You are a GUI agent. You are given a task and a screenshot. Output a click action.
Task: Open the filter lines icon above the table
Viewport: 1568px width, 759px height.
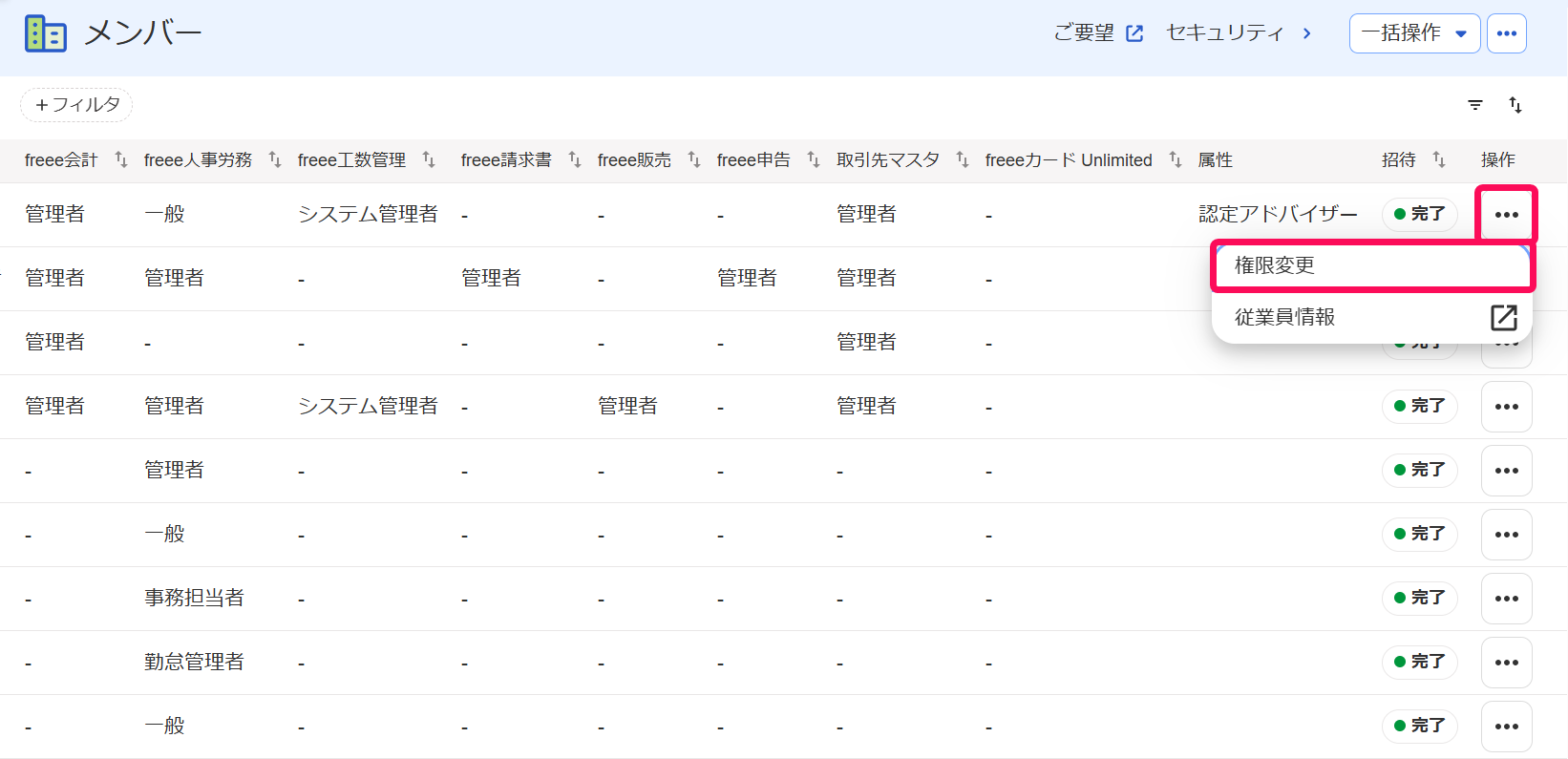[x=1475, y=105]
